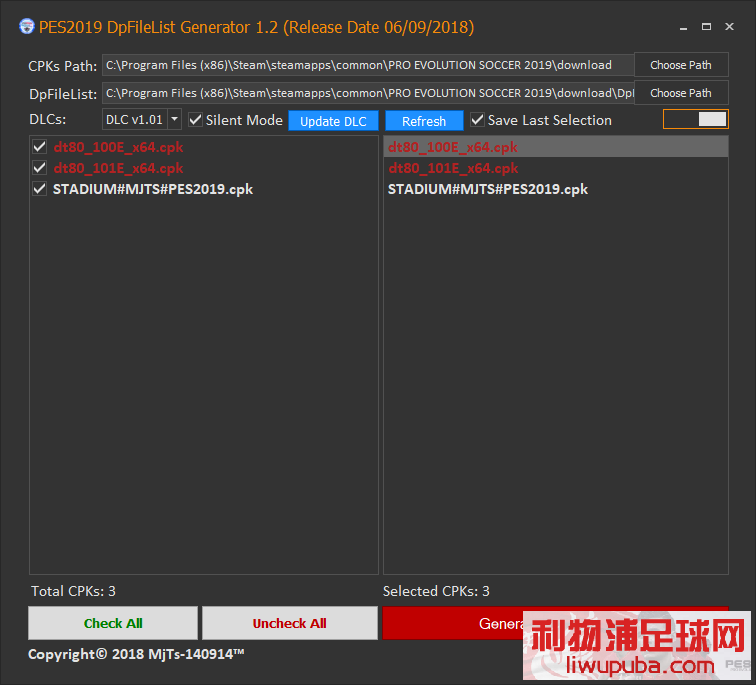The image size is (756, 685).
Task: Uncheck dt80_100E_x64.cpk in left list
Action: point(40,147)
